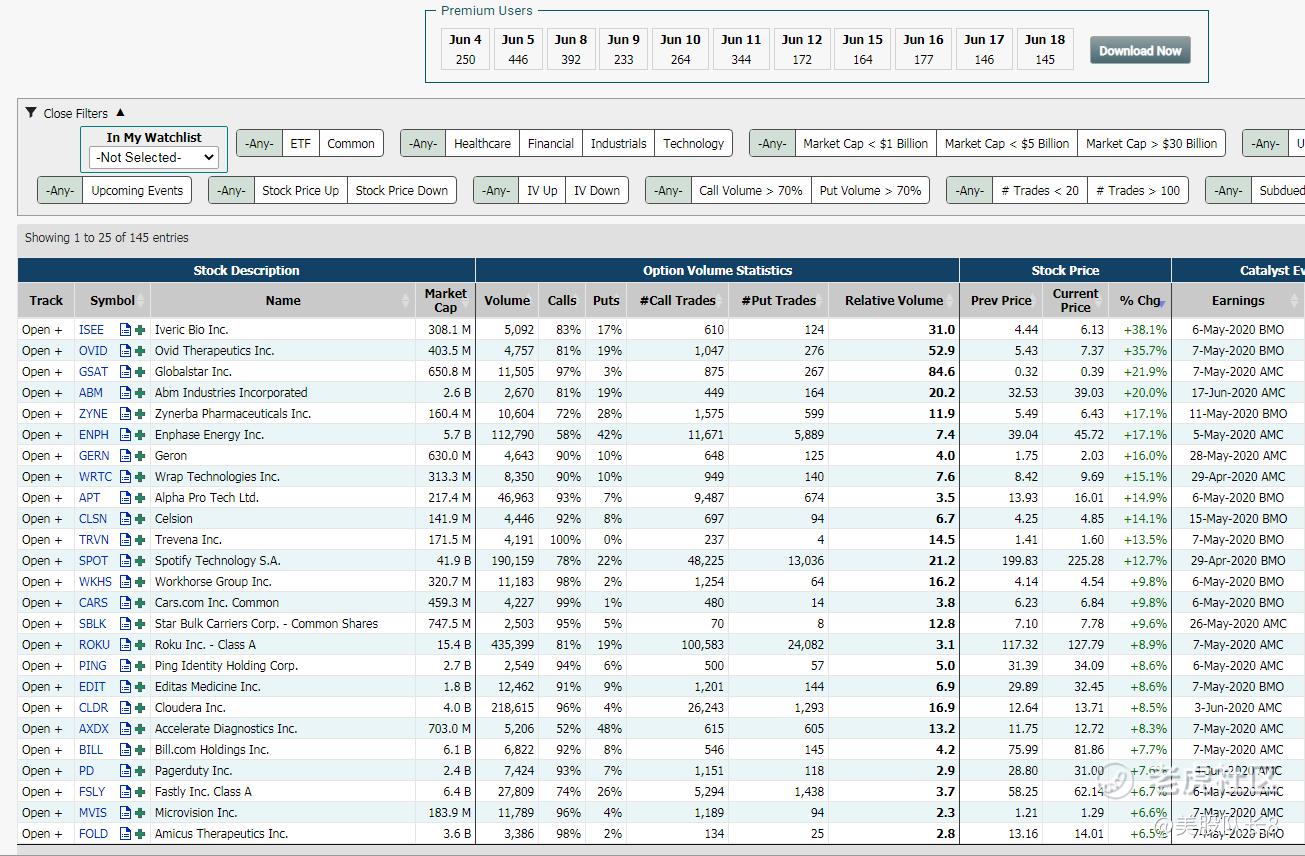Collapse the Close Filters section
This screenshot has height=856, width=1305.
(75, 113)
